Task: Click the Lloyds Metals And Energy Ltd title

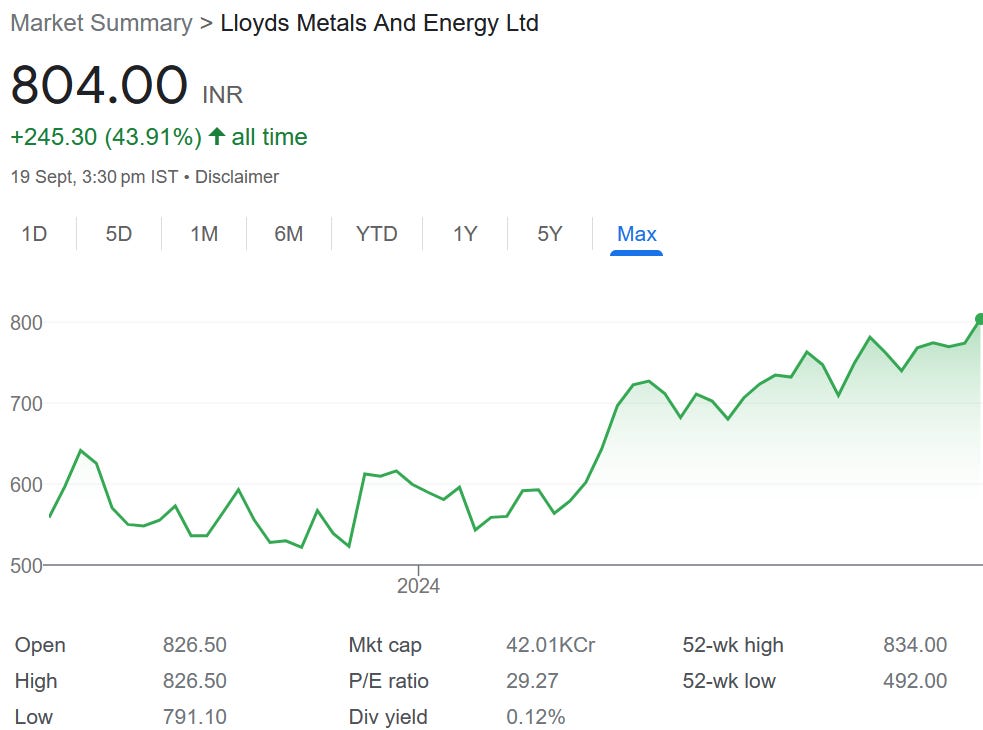Action: [380, 23]
